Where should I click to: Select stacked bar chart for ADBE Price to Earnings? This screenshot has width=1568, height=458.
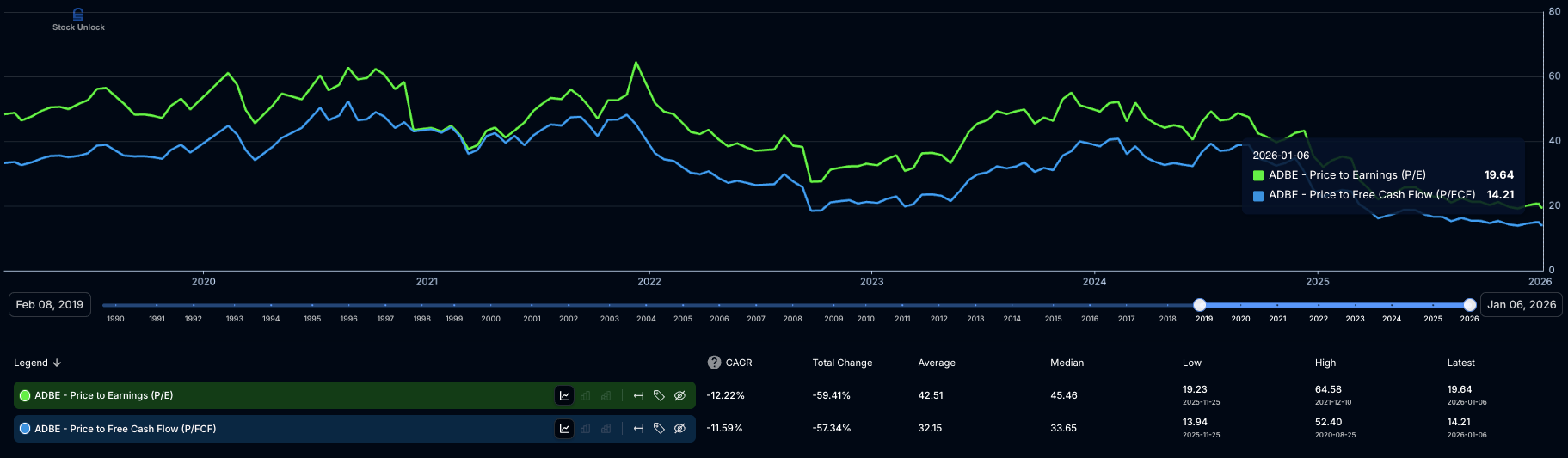[x=606, y=395]
